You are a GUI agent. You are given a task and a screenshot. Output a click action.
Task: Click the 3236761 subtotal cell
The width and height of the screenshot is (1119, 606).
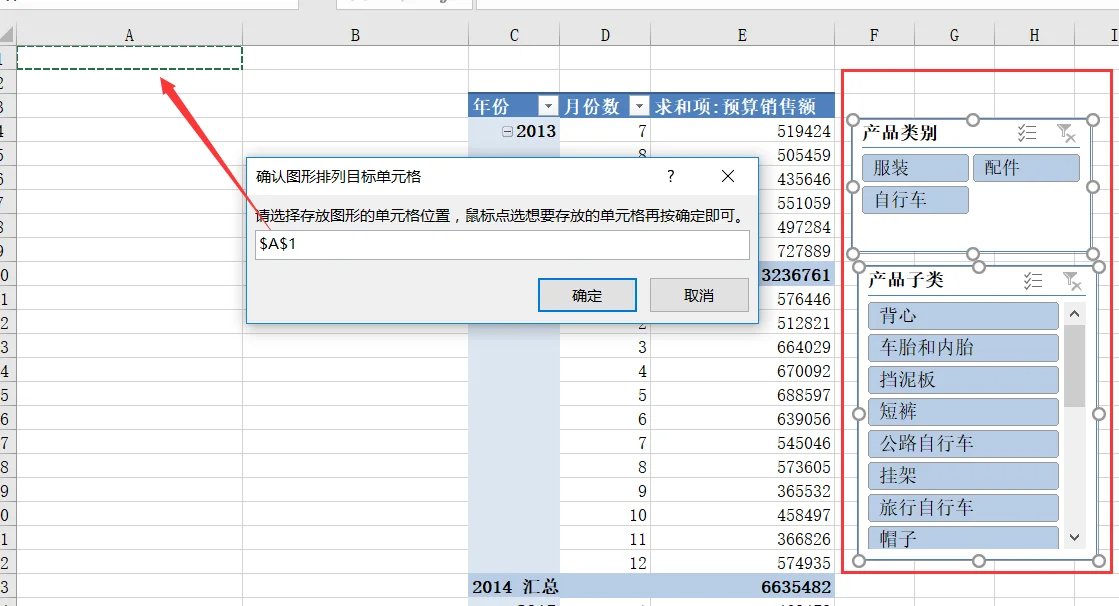796,276
